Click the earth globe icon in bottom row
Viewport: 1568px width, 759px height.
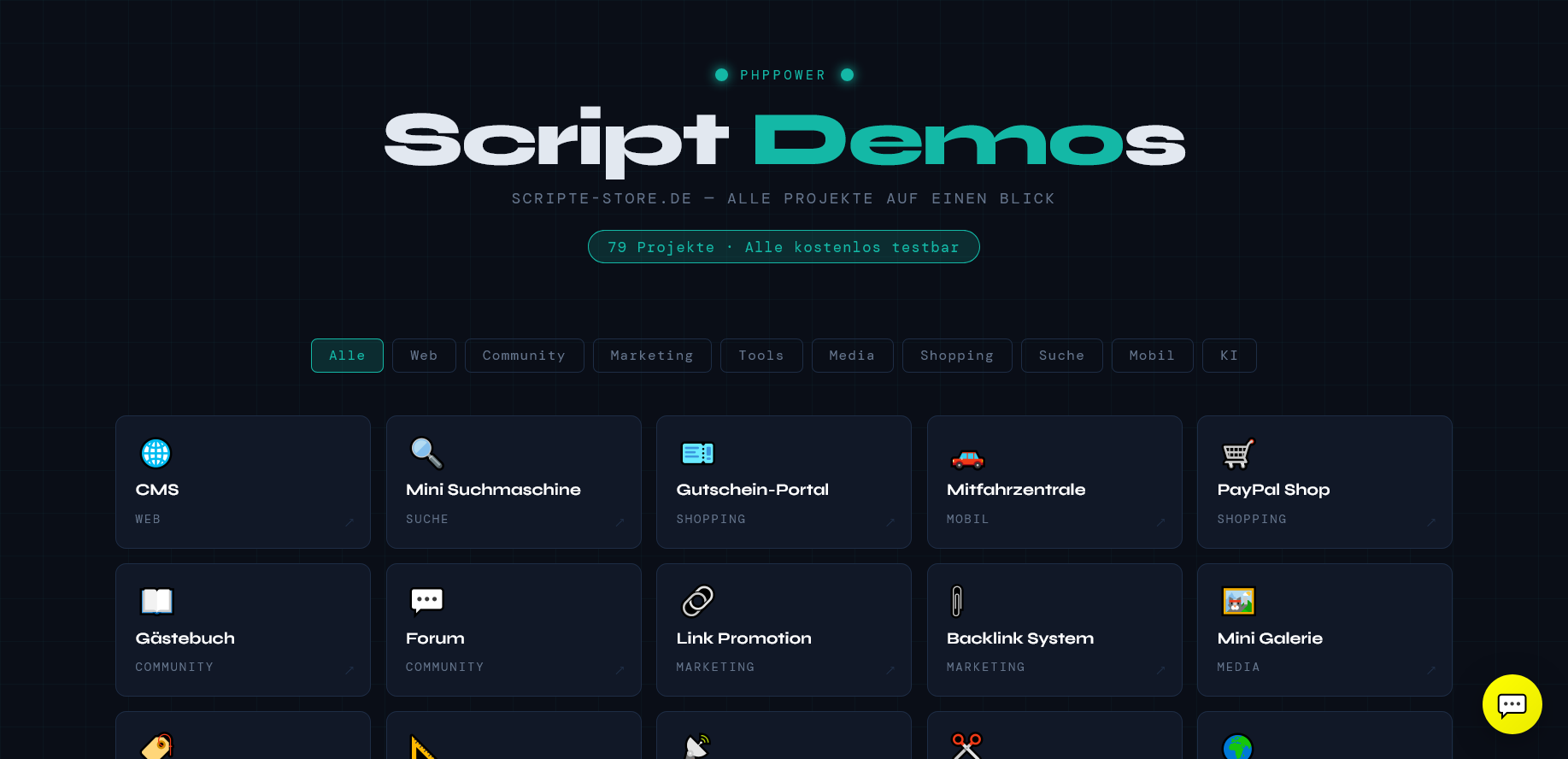click(x=1237, y=747)
